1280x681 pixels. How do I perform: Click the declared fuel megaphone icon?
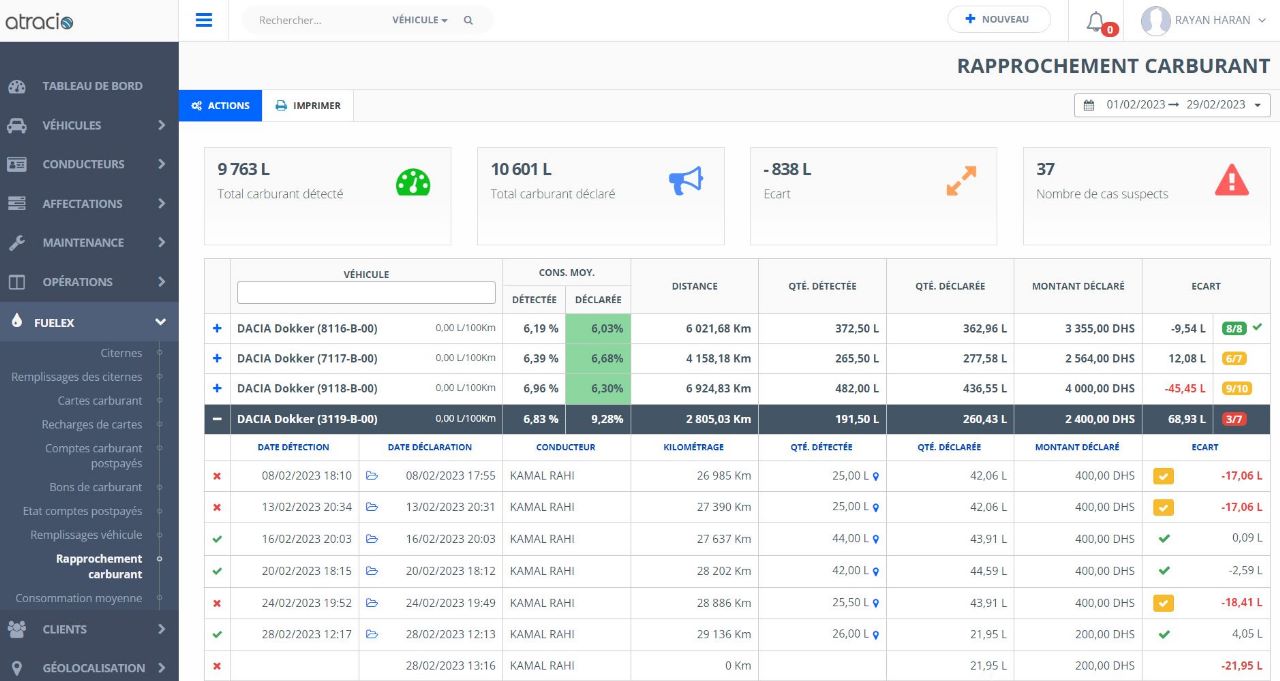(686, 181)
